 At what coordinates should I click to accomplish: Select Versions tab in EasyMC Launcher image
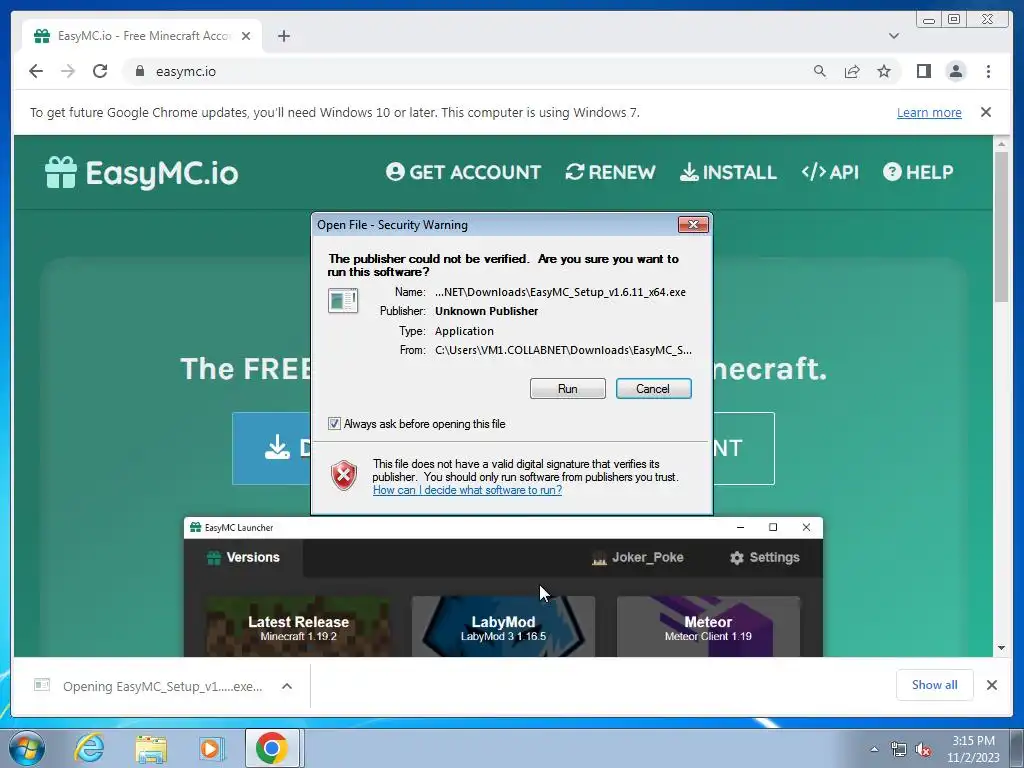(244, 558)
